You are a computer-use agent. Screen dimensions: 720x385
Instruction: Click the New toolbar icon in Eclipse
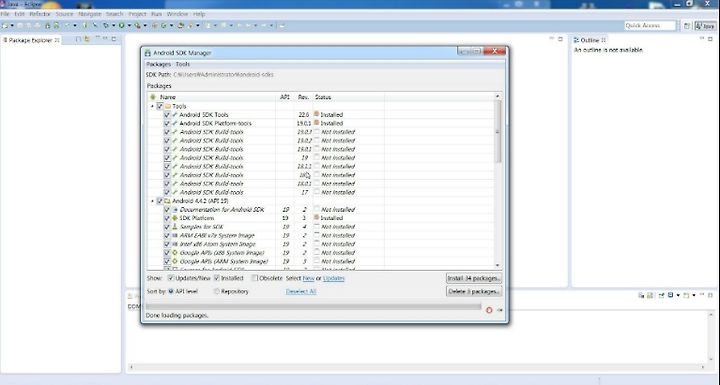point(5,25)
